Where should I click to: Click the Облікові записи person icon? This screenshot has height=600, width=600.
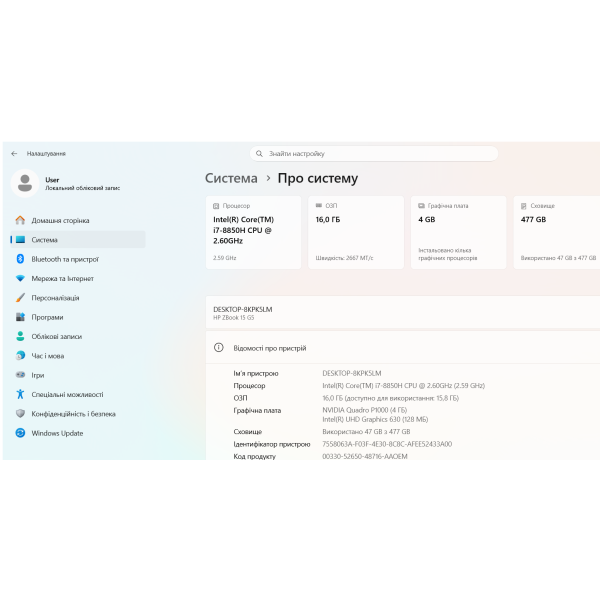tap(20, 336)
